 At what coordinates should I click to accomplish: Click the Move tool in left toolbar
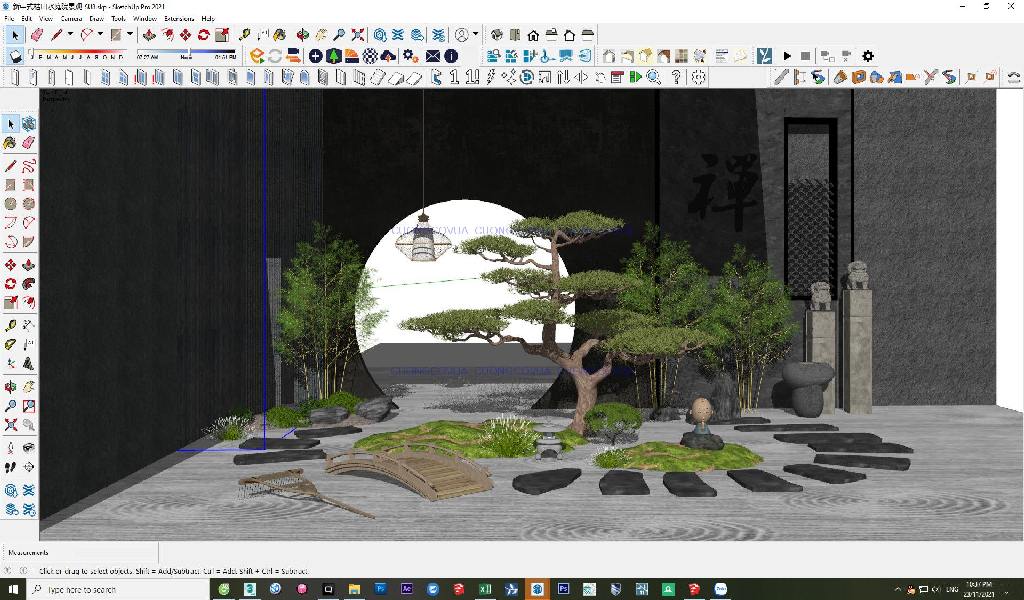tap(10, 265)
